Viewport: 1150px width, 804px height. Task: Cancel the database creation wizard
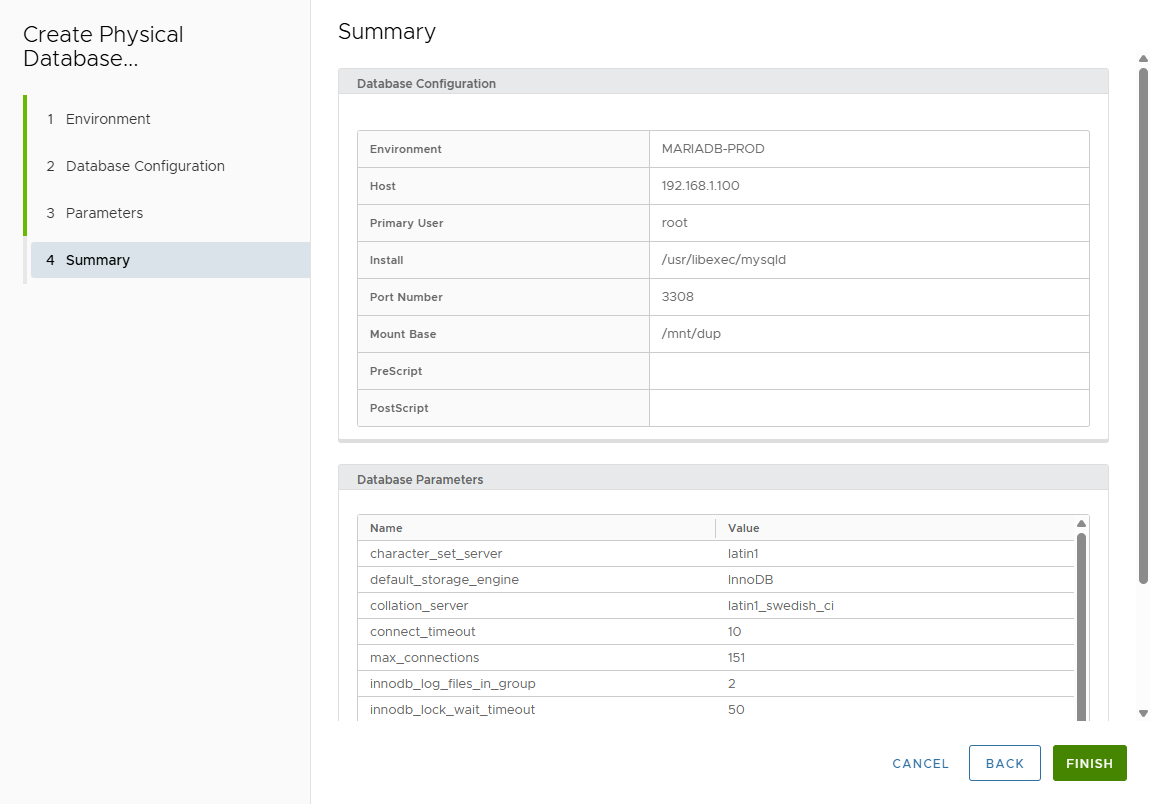click(x=920, y=763)
